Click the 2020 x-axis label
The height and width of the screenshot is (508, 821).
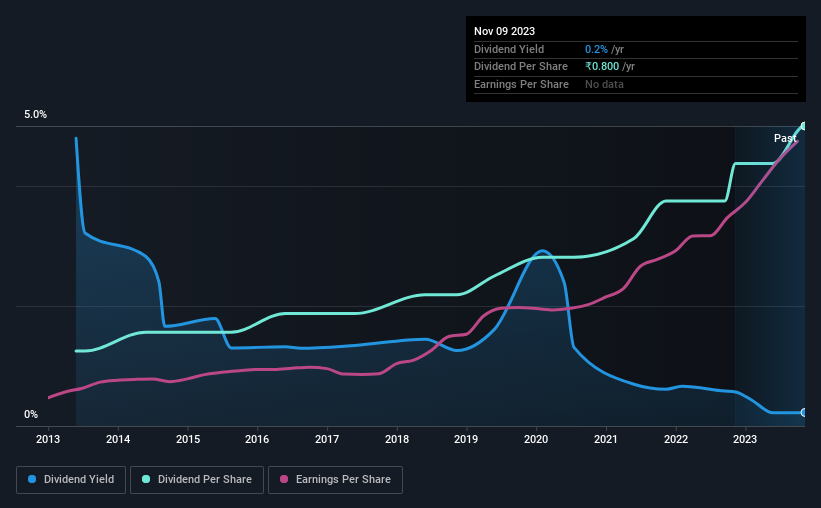(536, 439)
